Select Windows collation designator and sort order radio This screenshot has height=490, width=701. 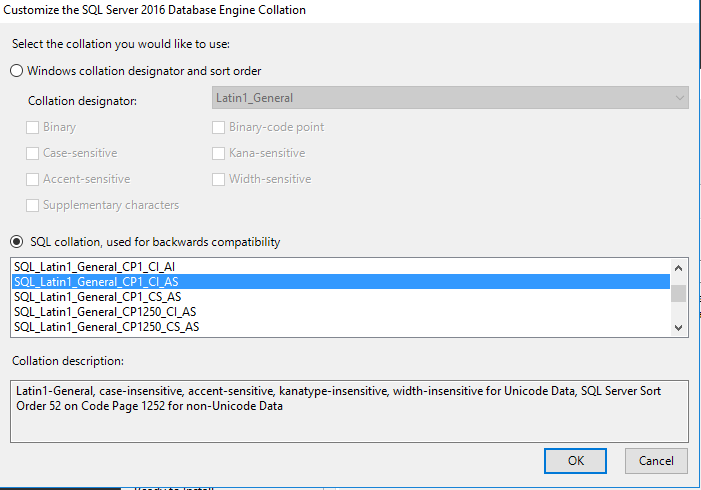click(17, 71)
